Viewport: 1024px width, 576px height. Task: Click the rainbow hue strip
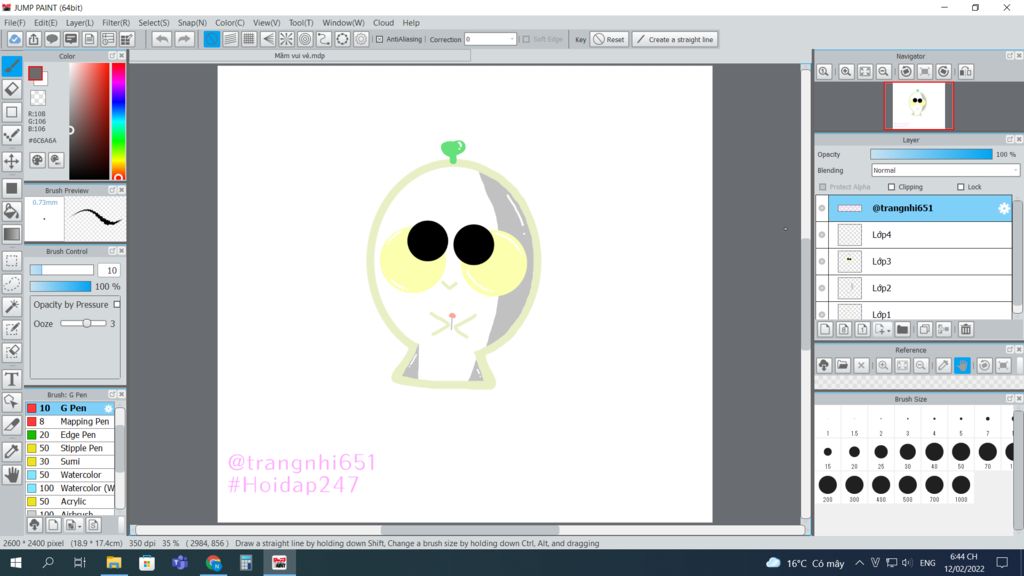pyautogui.click(x=118, y=121)
